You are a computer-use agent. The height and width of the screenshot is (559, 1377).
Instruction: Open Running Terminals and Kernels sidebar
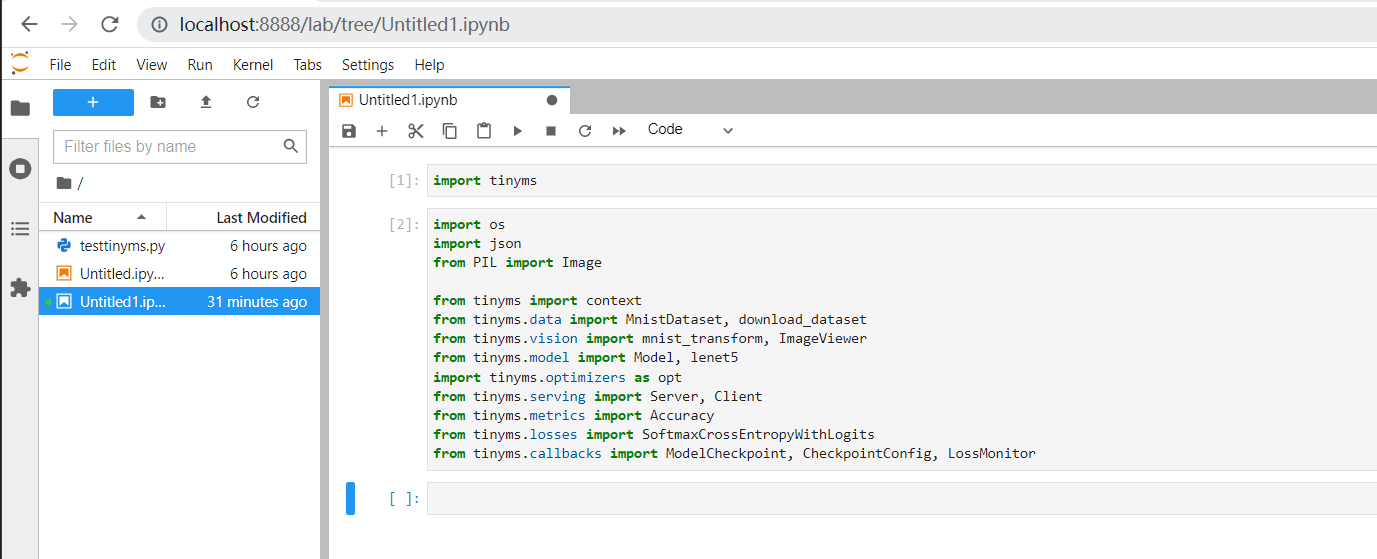click(x=20, y=169)
